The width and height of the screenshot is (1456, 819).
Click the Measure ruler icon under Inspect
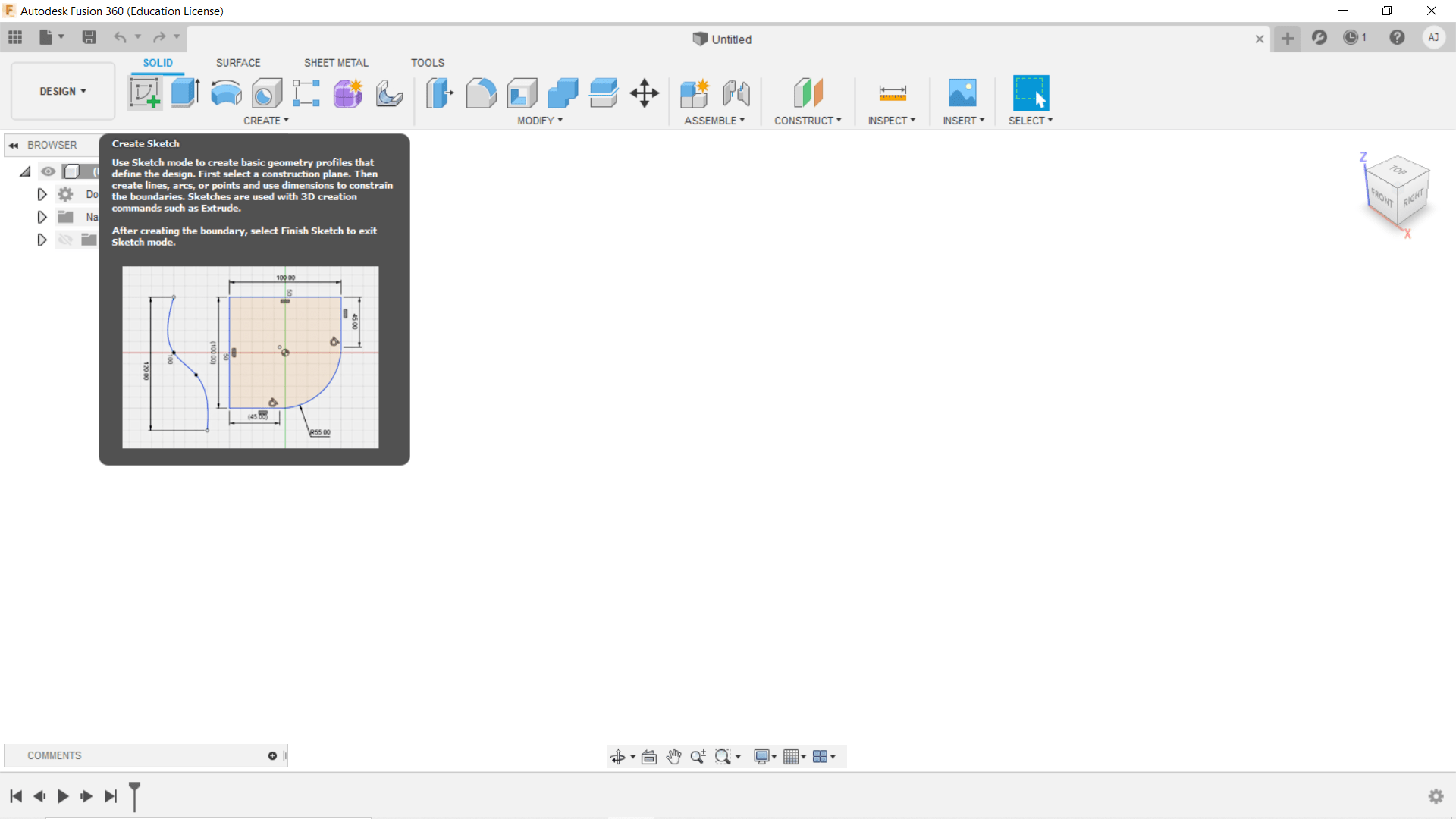coord(892,93)
